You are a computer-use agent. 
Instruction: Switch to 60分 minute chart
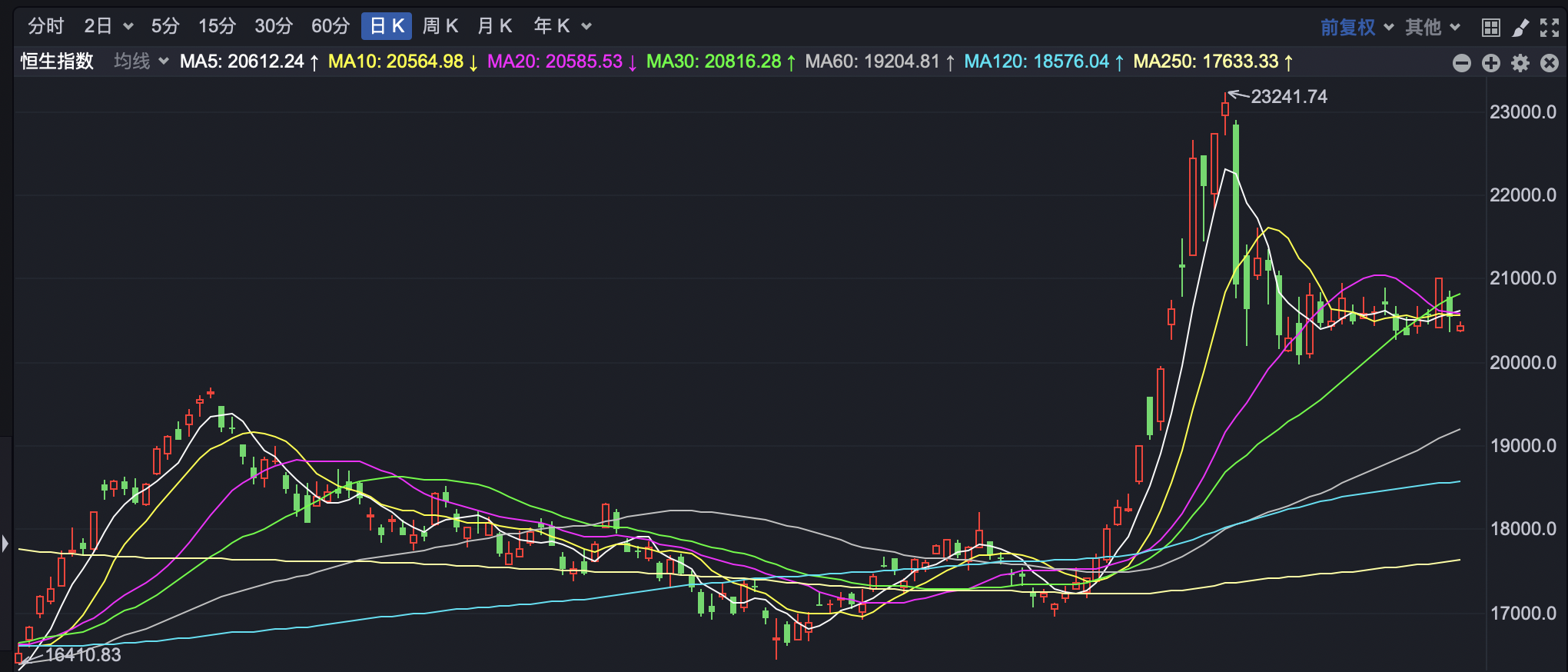[331, 26]
